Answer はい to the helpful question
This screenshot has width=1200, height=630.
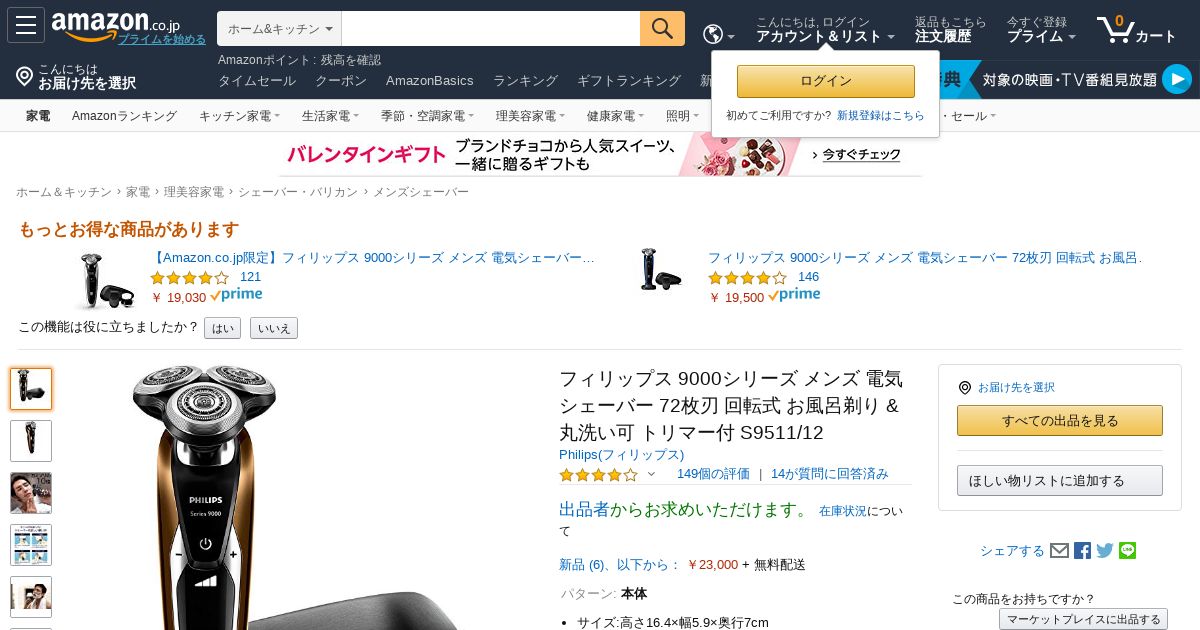pyautogui.click(x=222, y=328)
